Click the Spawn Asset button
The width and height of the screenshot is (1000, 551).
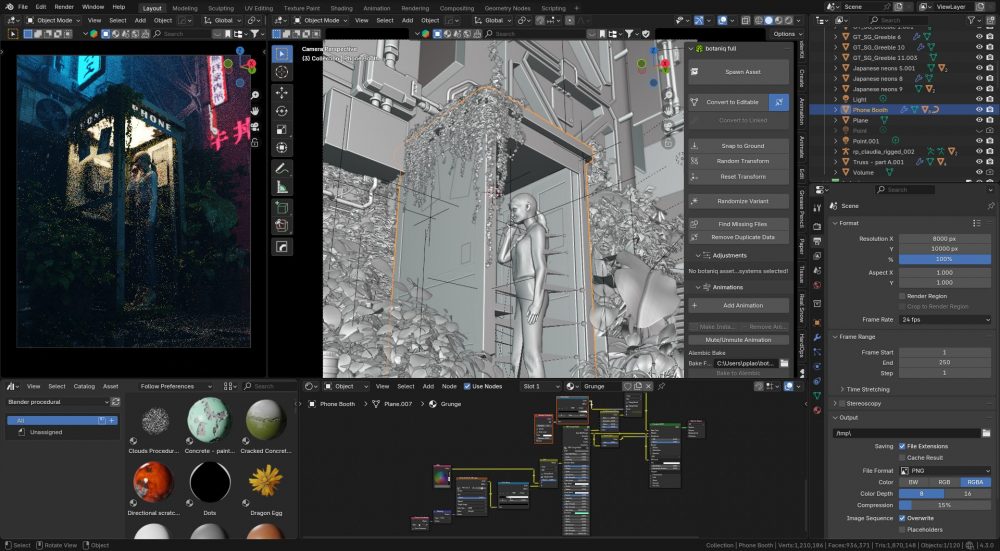click(x=742, y=72)
